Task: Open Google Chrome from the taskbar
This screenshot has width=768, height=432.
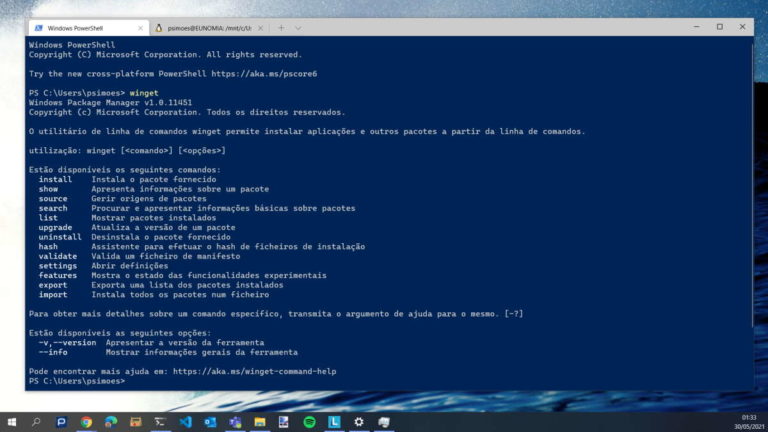Action: [x=86, y=422]
